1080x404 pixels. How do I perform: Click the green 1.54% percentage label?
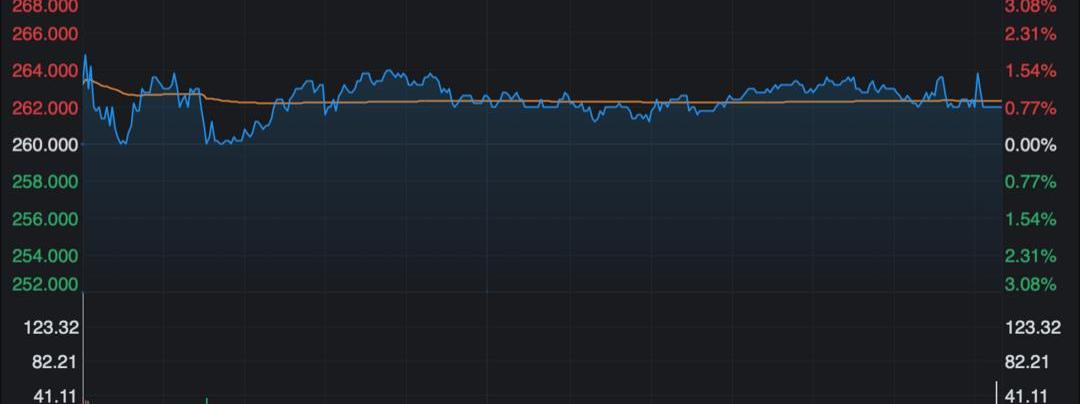click(x=1031, y=219)
